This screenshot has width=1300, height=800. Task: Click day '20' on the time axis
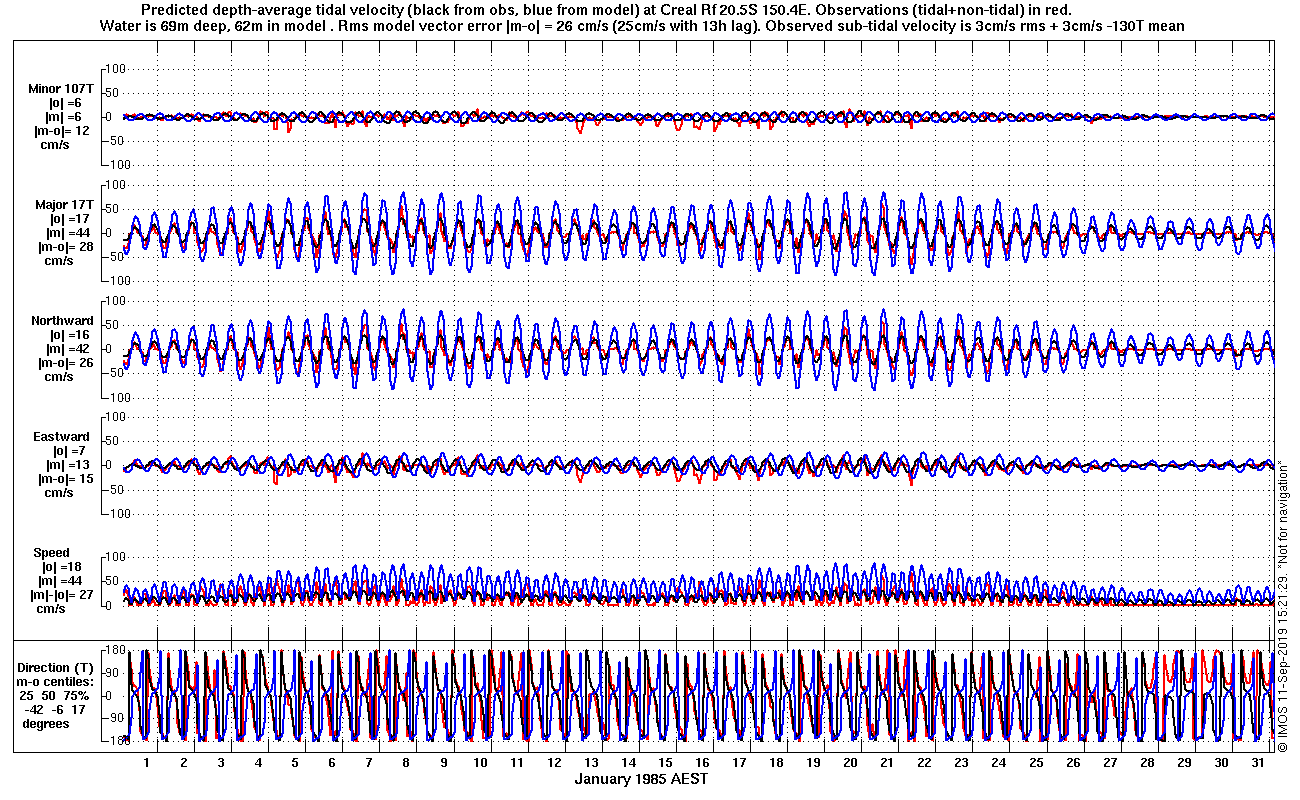(850, 762)
